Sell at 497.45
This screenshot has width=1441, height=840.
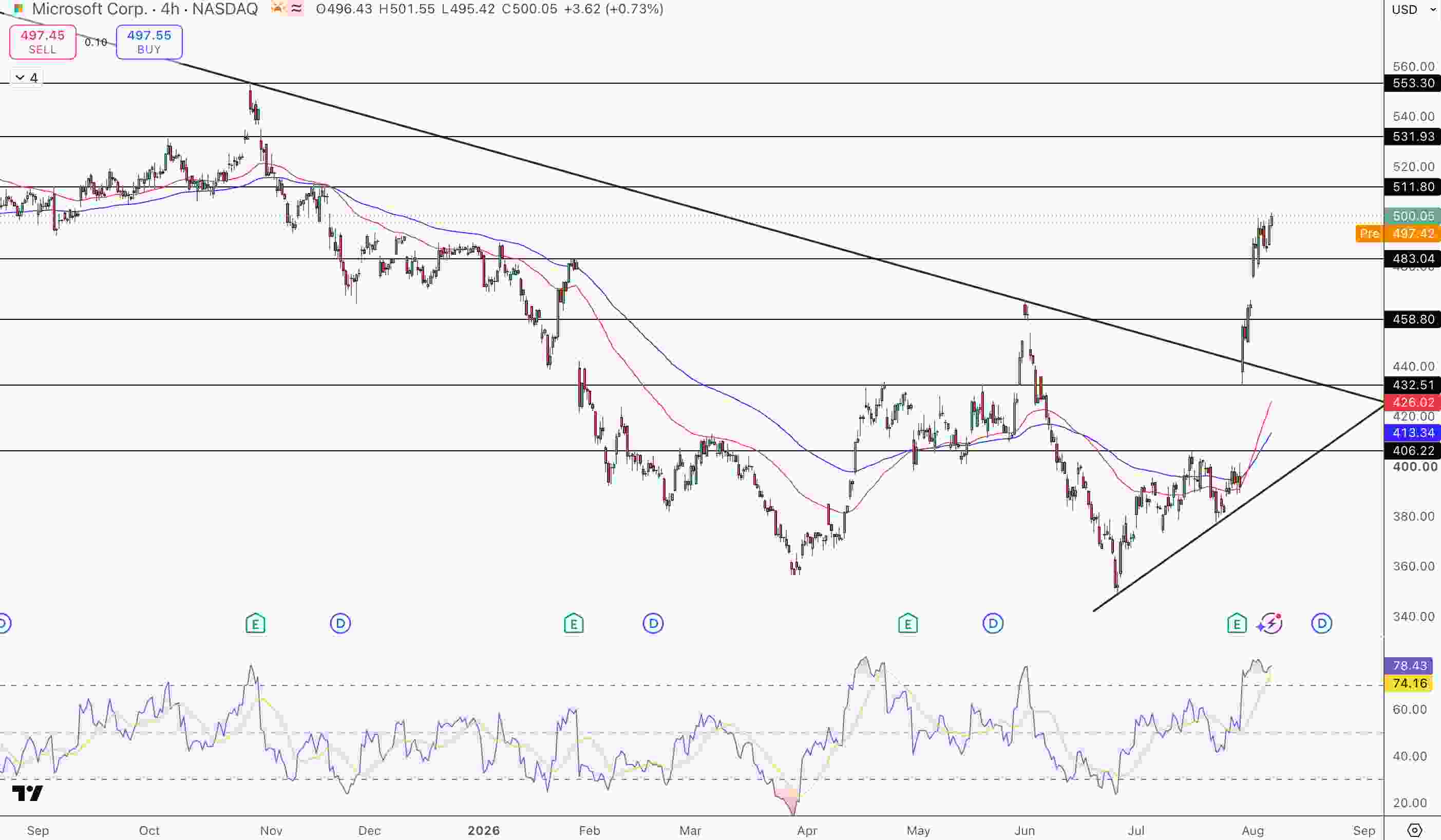coord(43,42)
